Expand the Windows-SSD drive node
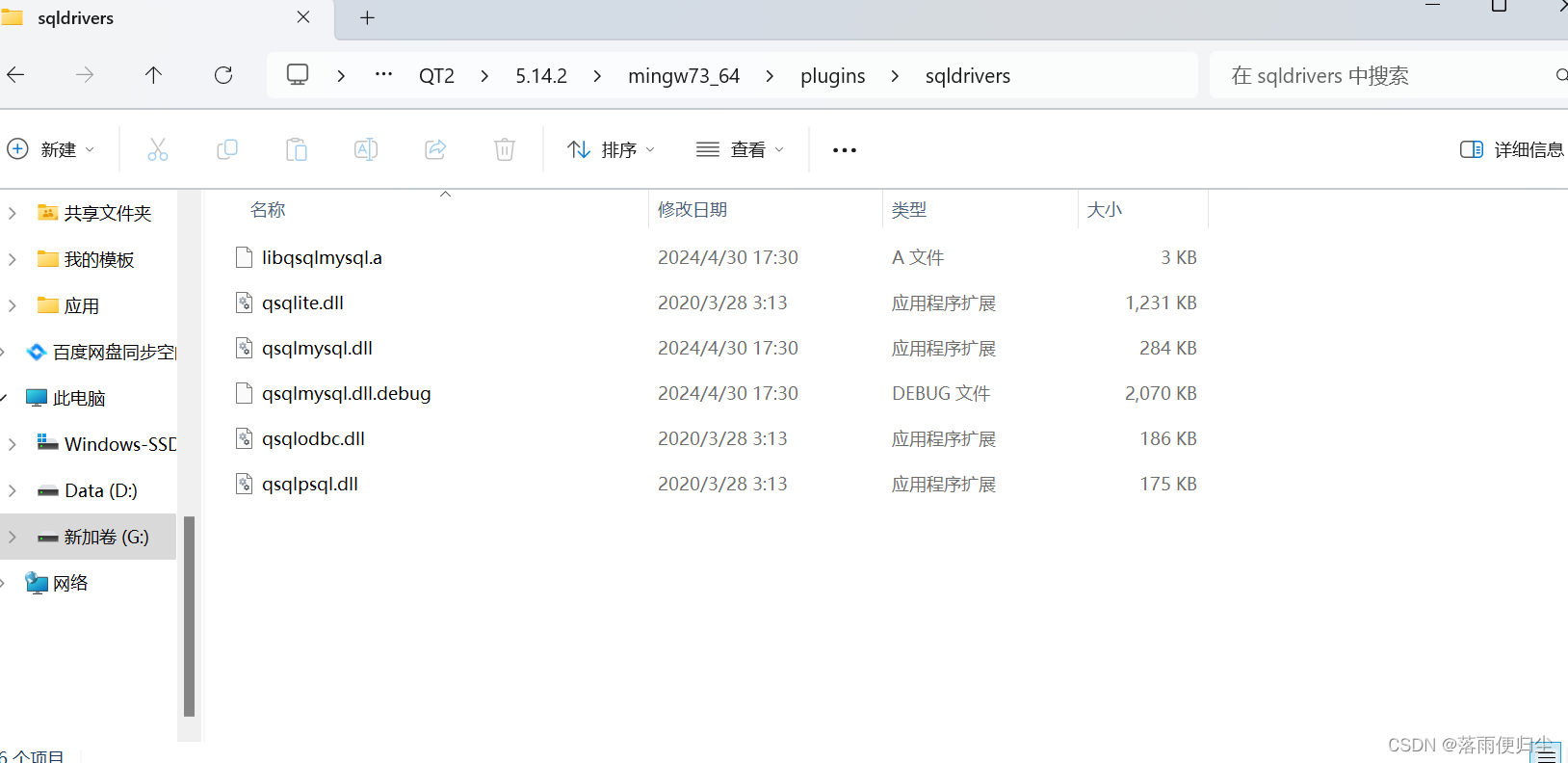 12,444
